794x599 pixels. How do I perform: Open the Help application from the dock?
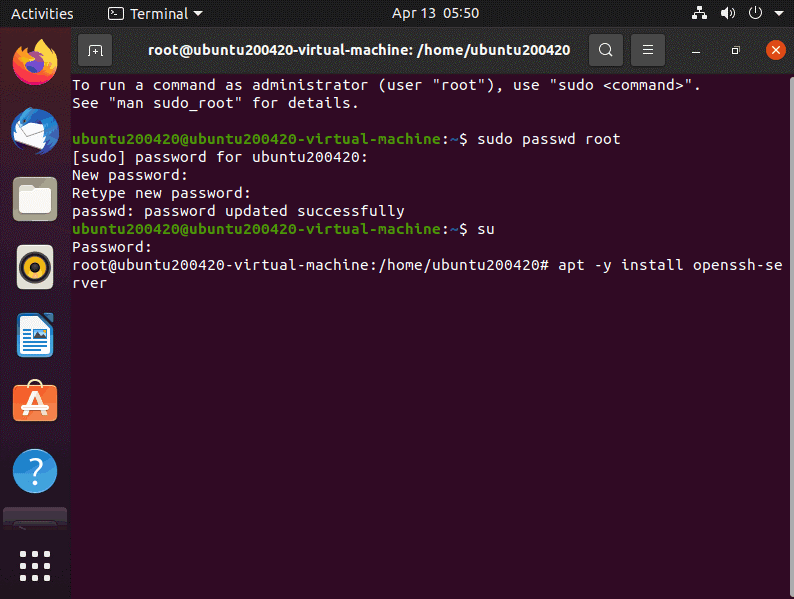35,471
